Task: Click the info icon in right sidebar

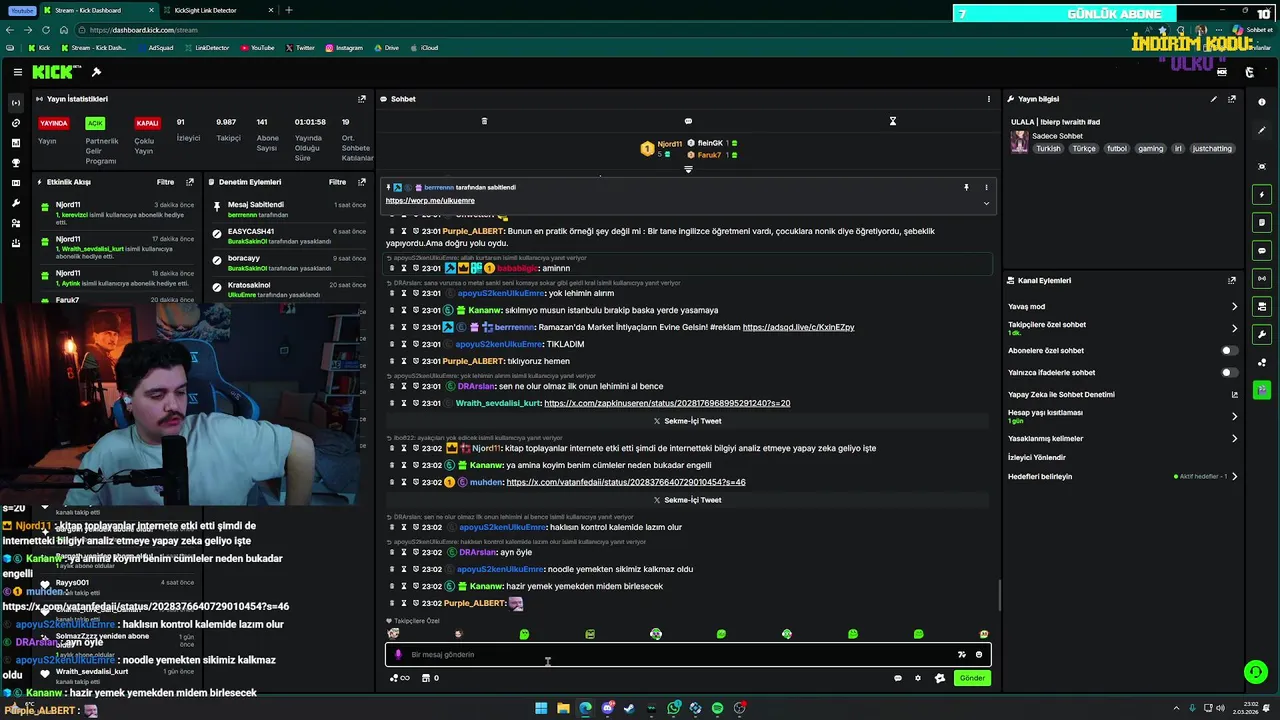Action: tap(1262, 102)
